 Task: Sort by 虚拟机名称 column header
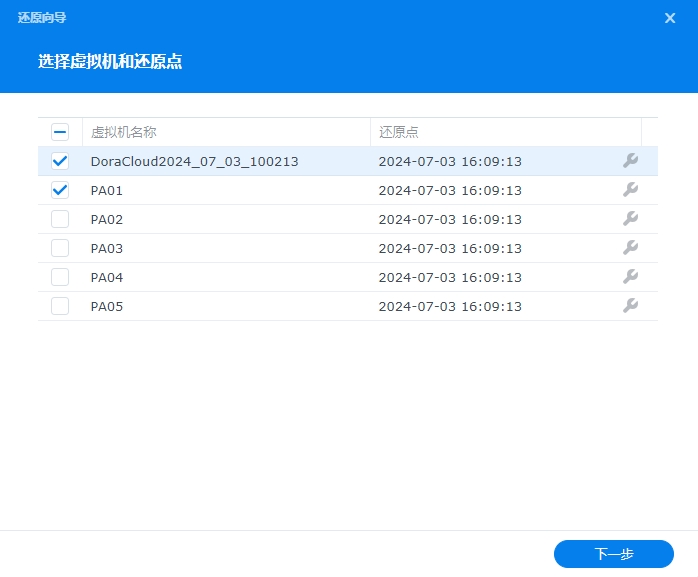[x=124, y=132]
